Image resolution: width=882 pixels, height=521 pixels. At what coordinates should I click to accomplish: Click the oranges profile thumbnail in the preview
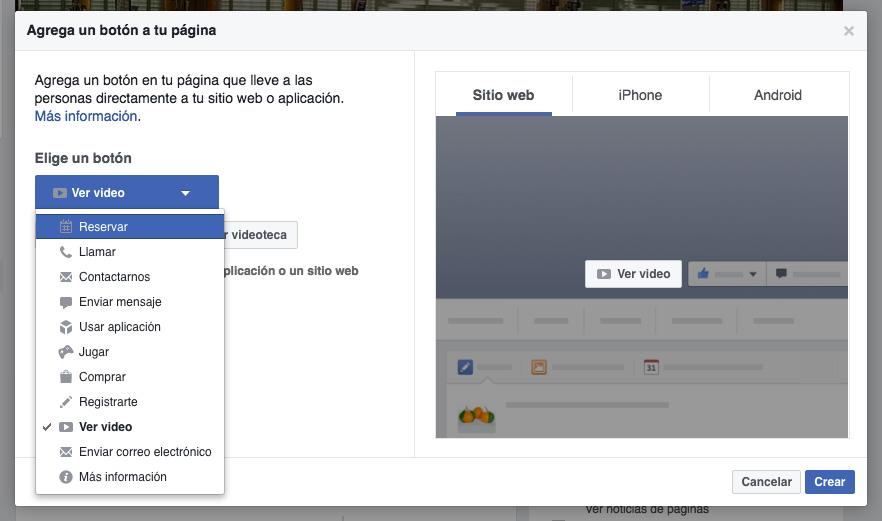tap(476, 419)
